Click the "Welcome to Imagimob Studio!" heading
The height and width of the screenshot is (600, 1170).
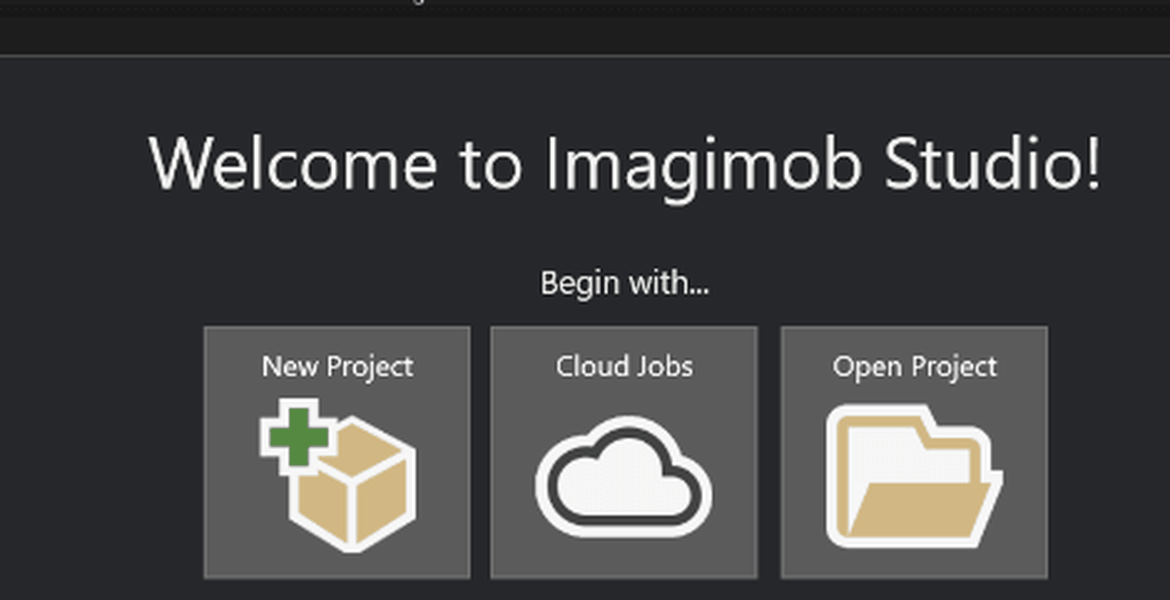[625, 165]
